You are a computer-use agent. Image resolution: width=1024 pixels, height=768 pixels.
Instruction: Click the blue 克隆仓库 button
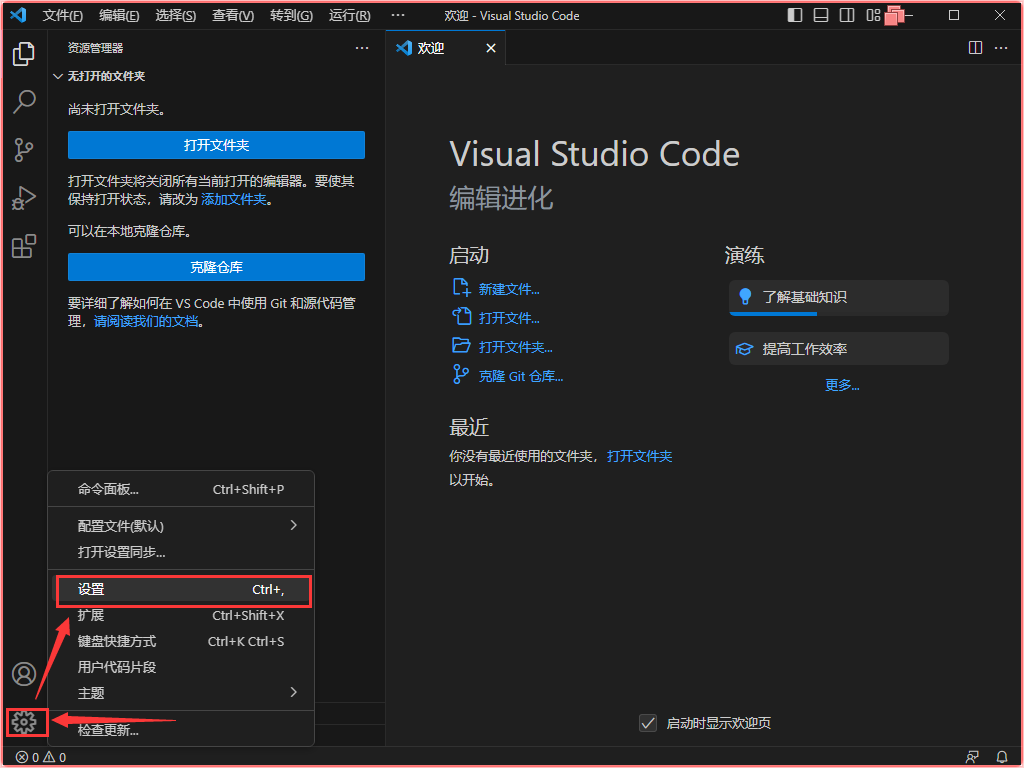(216, 267)
